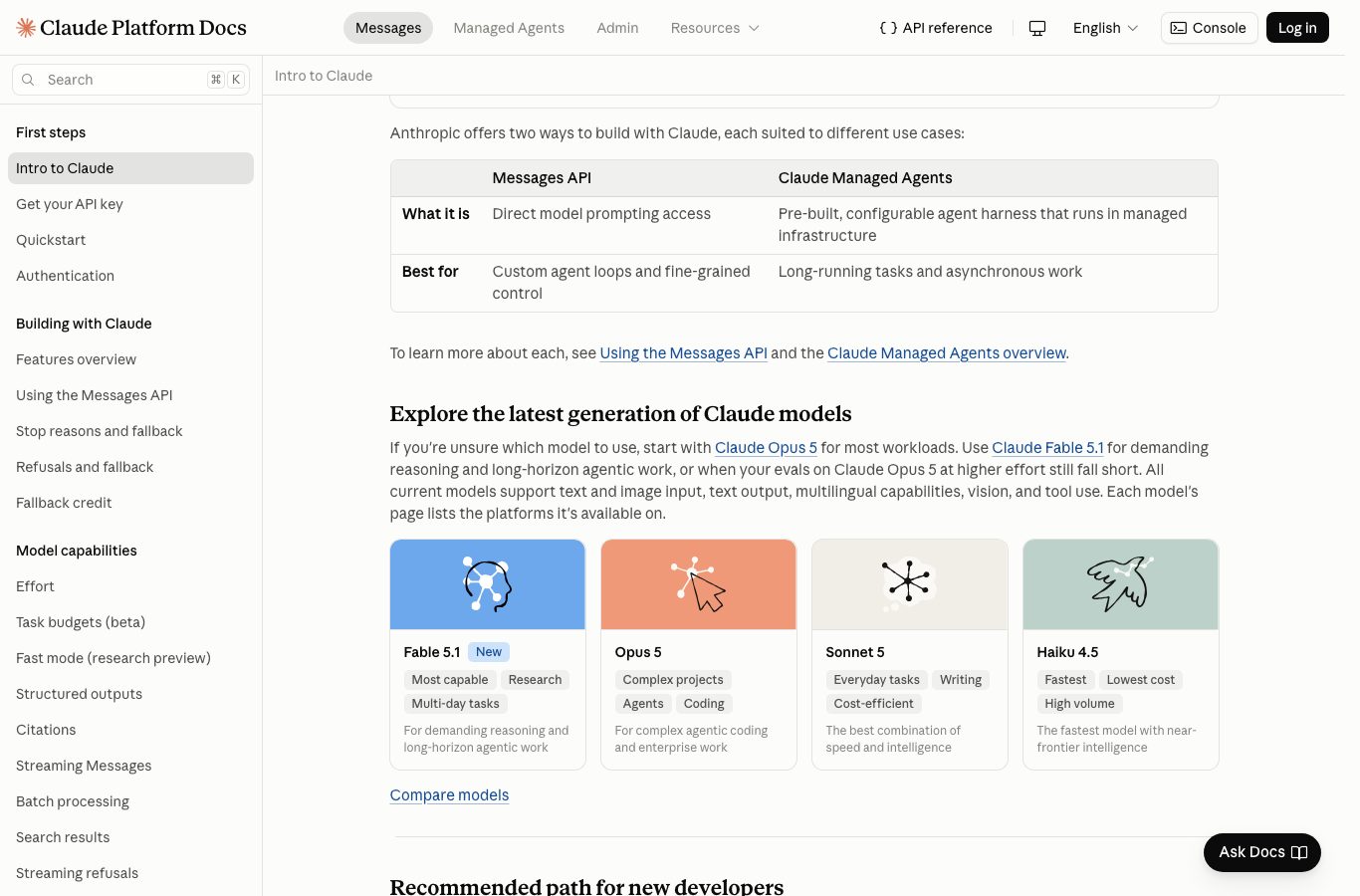Screen dimensions: 1360x896
Task: Click the curly braces API reference icon
Action: (x=888, y=28)
